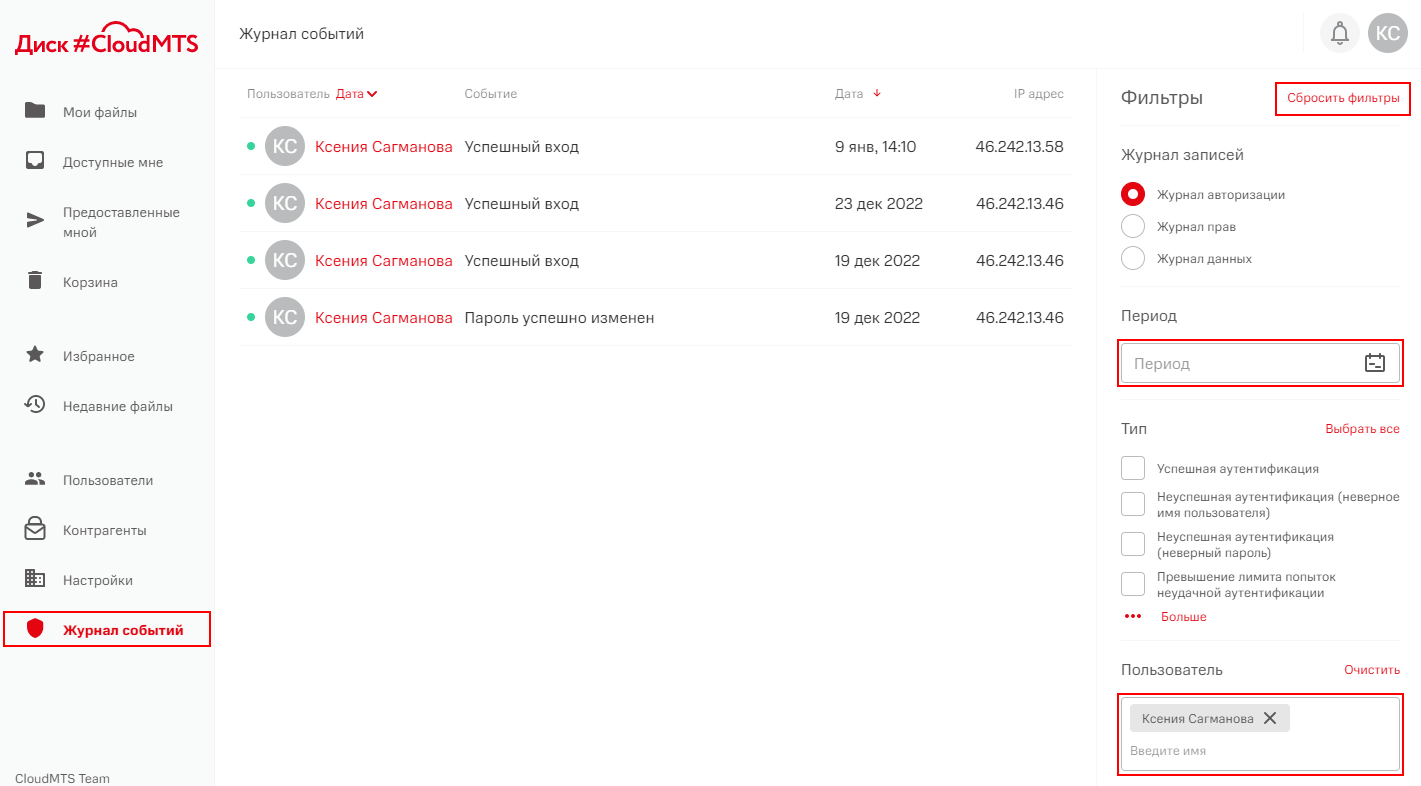Image resolution: width=1421 pixels, height=786 pixels.
Task: Open Мои файлы in the sidebar
Action: 99,112
